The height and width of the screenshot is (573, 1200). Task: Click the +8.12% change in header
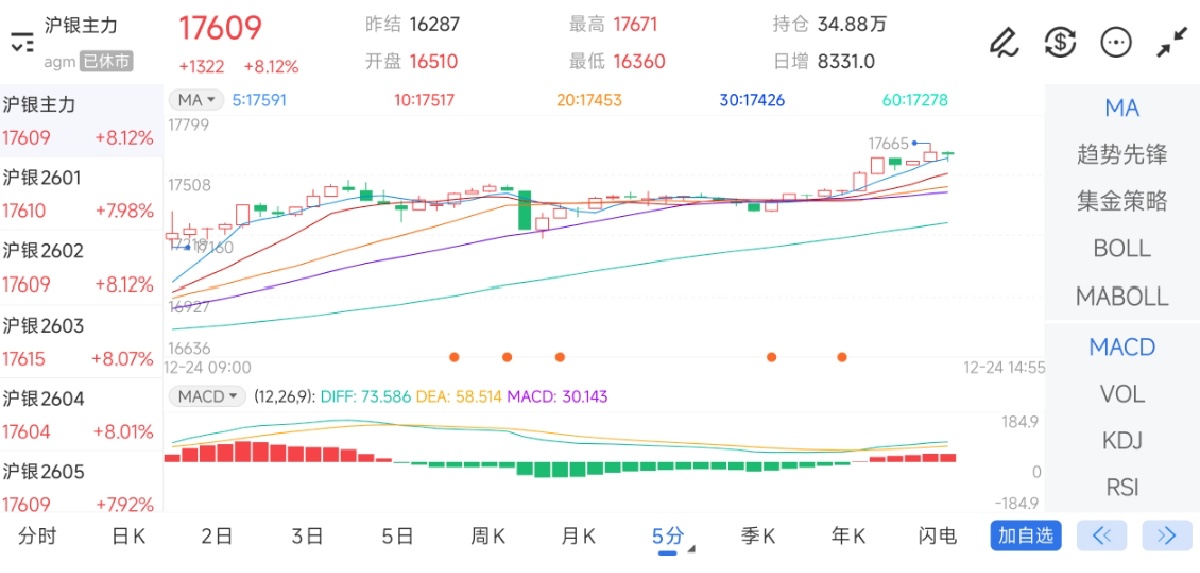[271, 67]
